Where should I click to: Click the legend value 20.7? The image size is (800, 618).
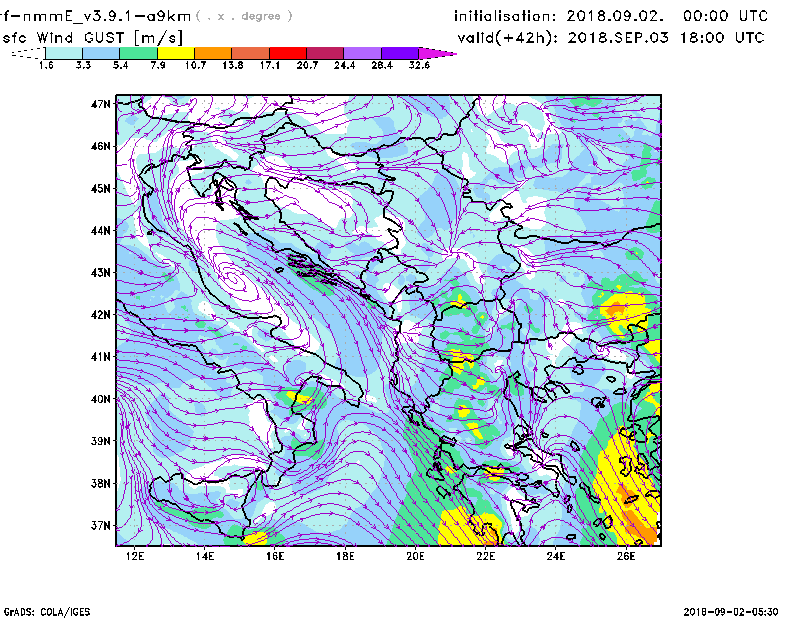307,65
